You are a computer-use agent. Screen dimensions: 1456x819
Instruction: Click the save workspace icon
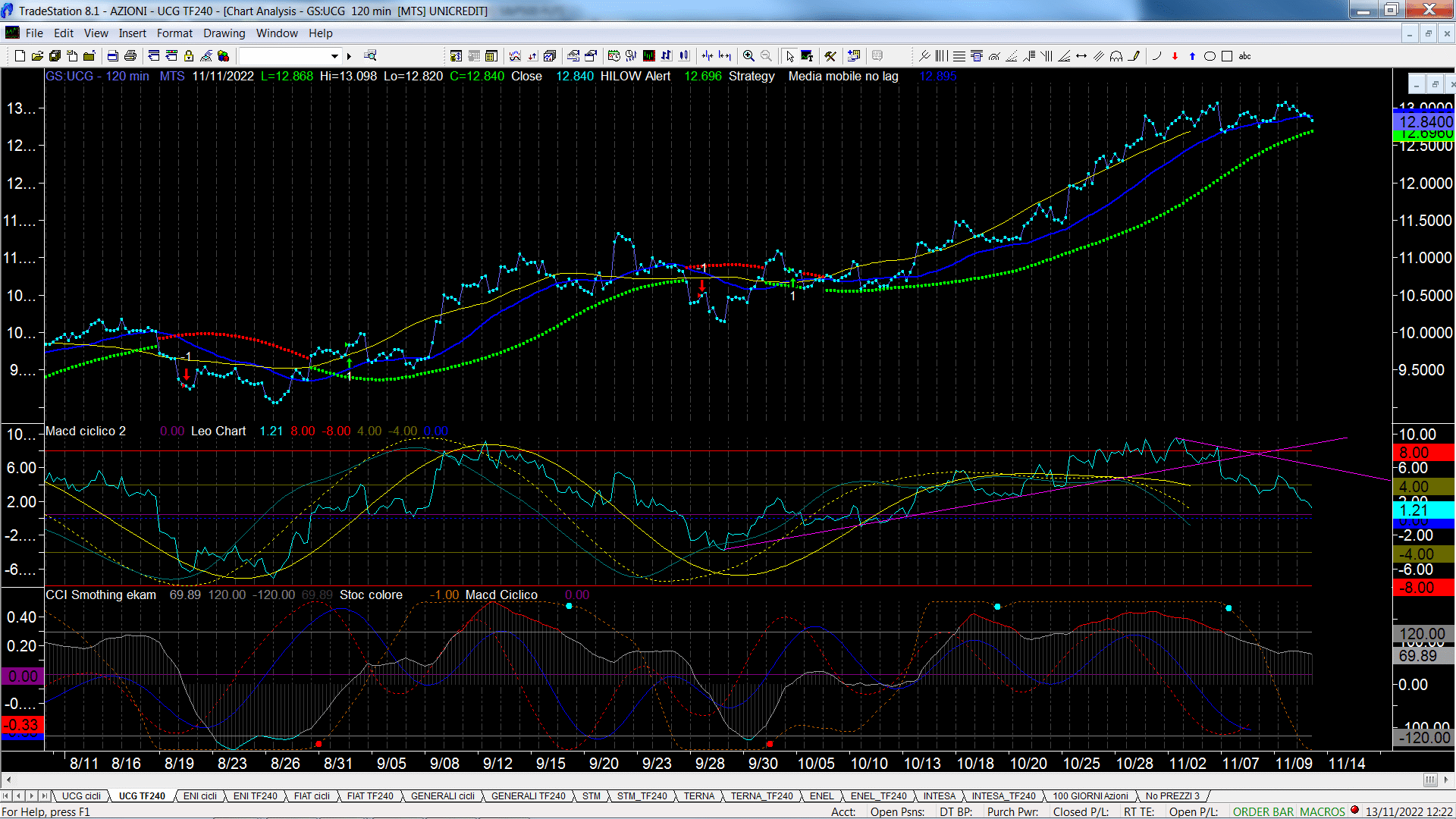click(x=55, y=56)
